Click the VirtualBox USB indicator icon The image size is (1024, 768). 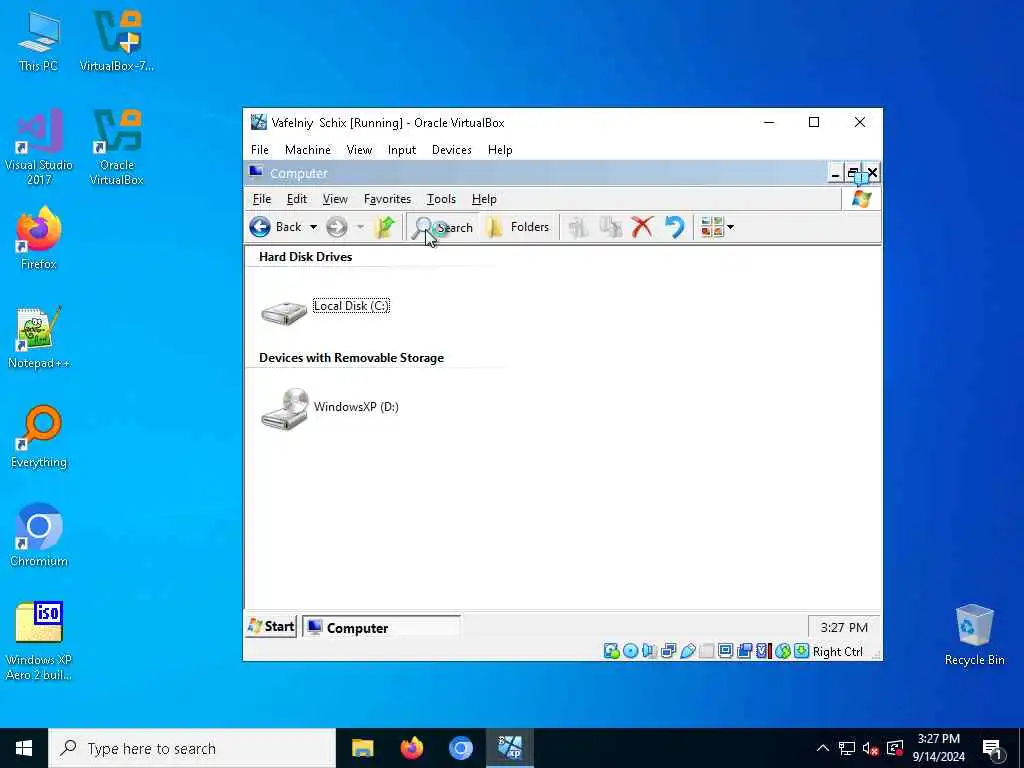[688, 651]
